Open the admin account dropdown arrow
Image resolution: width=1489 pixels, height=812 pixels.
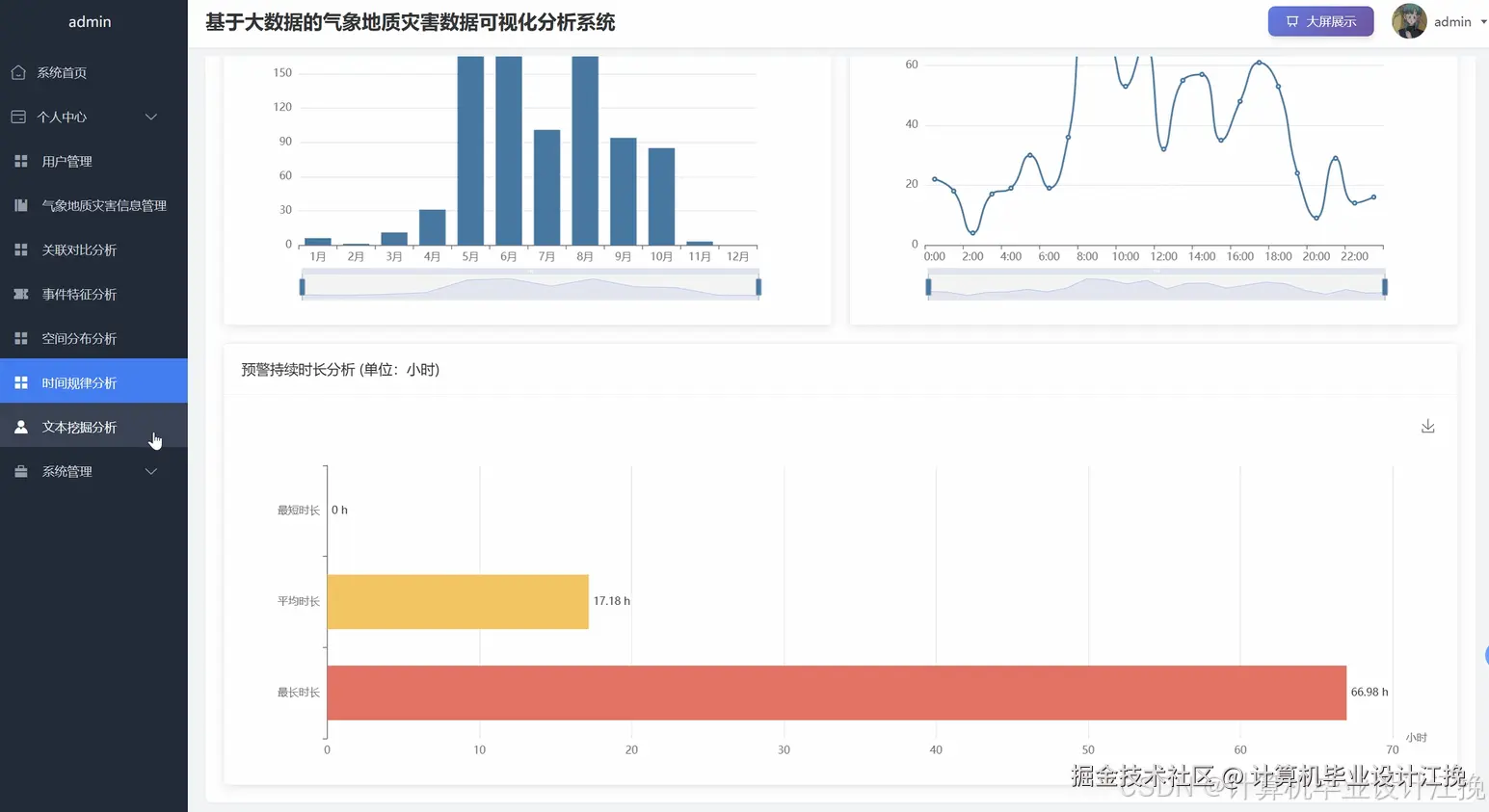(x=1483, y=21)
